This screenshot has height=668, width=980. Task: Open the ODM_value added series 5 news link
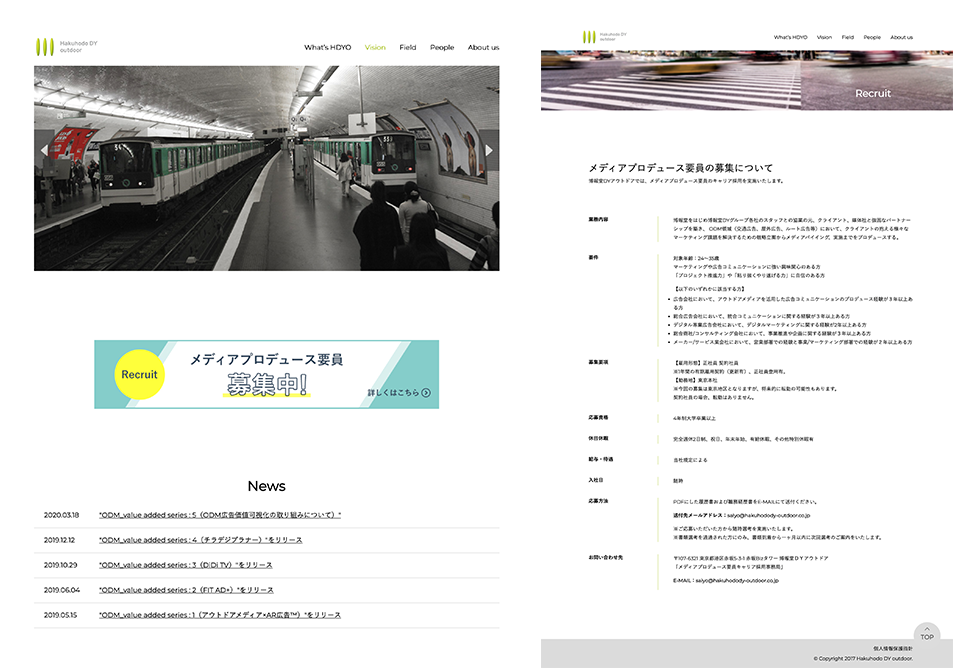(220, 515)
